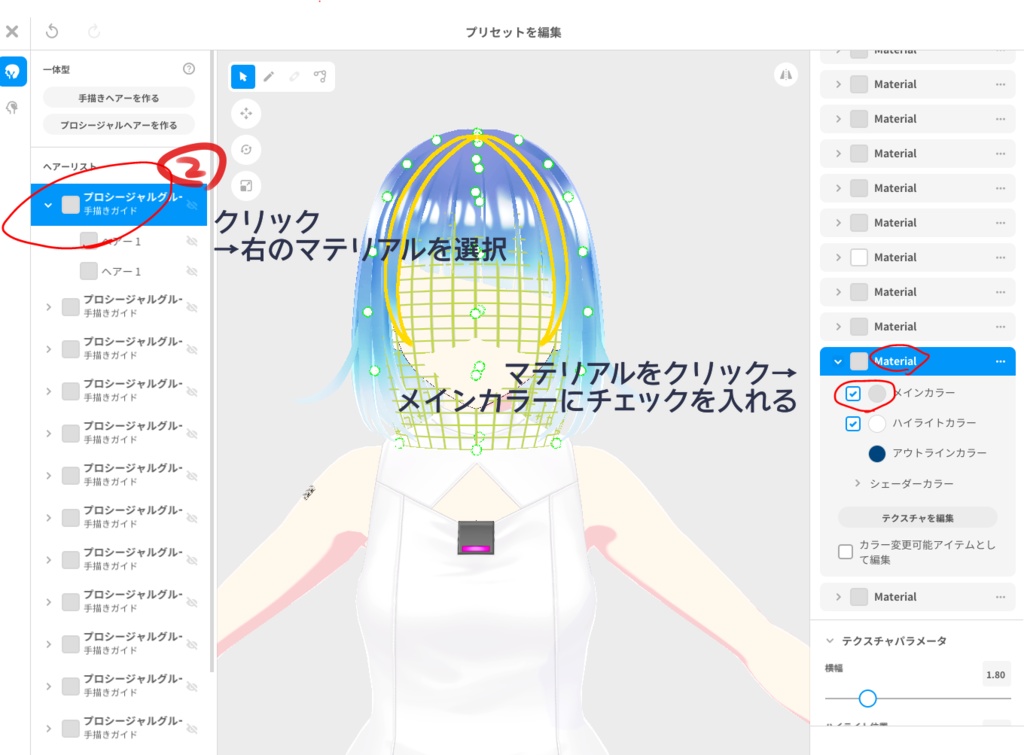
Task: Check カラー変更可能アイテムとして編集
Action: (845, 550)
